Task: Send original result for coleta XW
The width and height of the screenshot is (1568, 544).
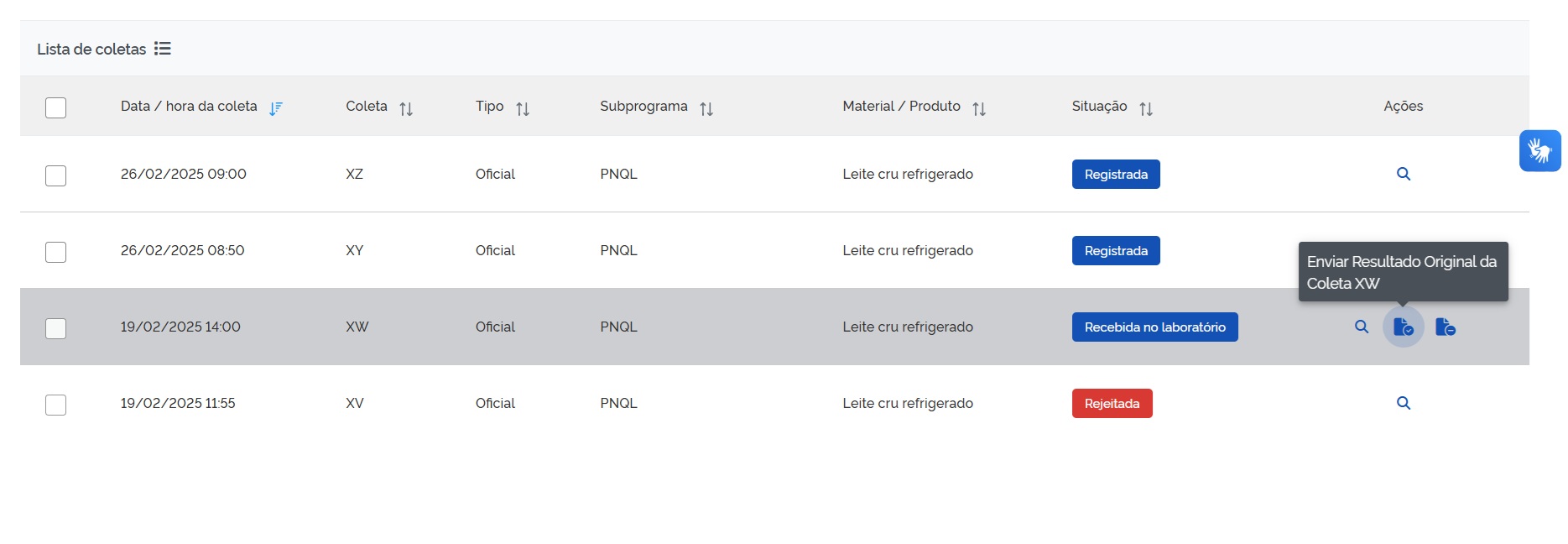Action: [1403, 327]
